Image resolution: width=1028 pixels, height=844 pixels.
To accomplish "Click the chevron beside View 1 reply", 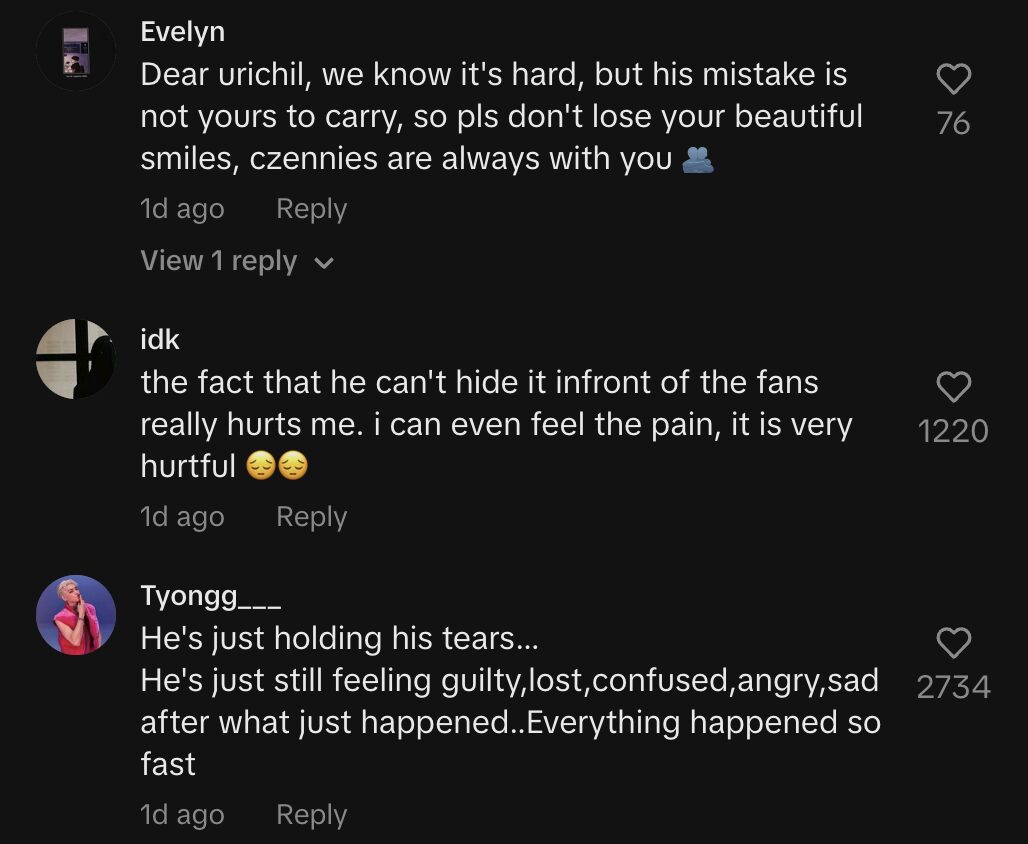I will (323, 263).
